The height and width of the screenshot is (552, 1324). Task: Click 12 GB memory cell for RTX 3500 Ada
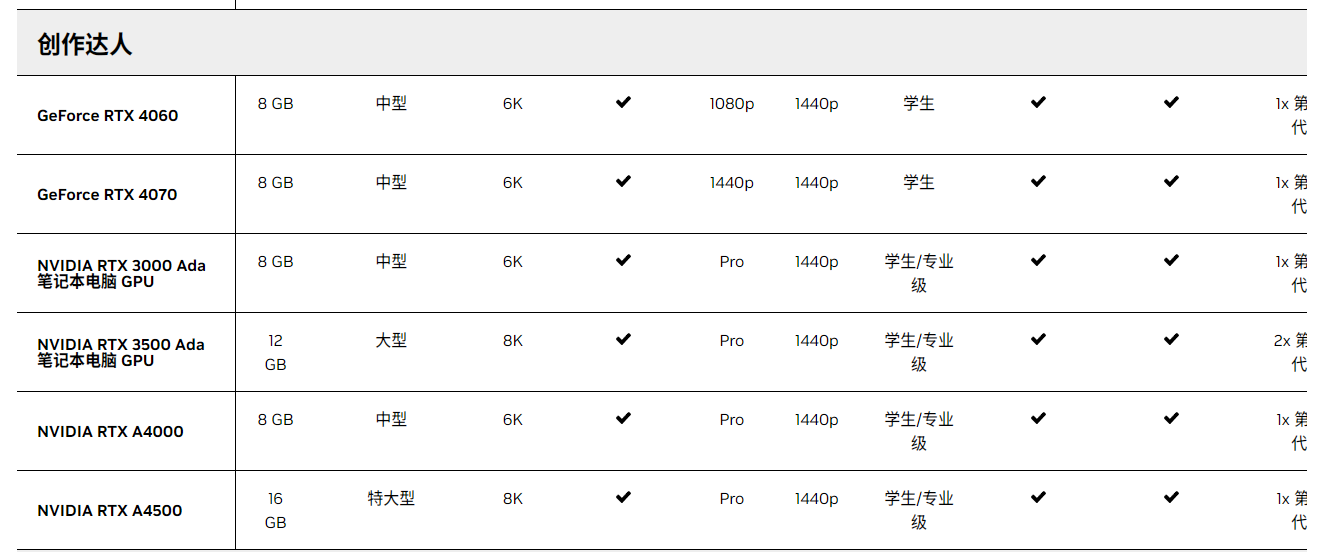click(275, 352)
